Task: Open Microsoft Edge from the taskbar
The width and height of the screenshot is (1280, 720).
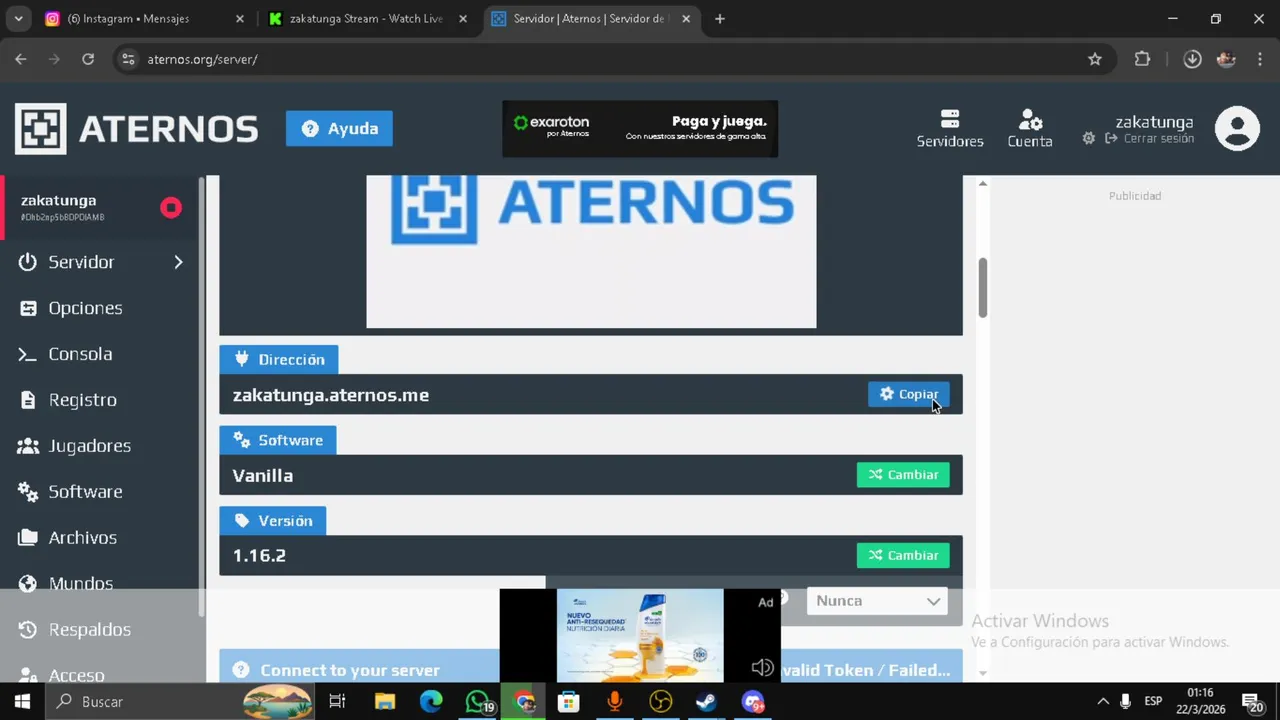Action: (x=431, y=702)
